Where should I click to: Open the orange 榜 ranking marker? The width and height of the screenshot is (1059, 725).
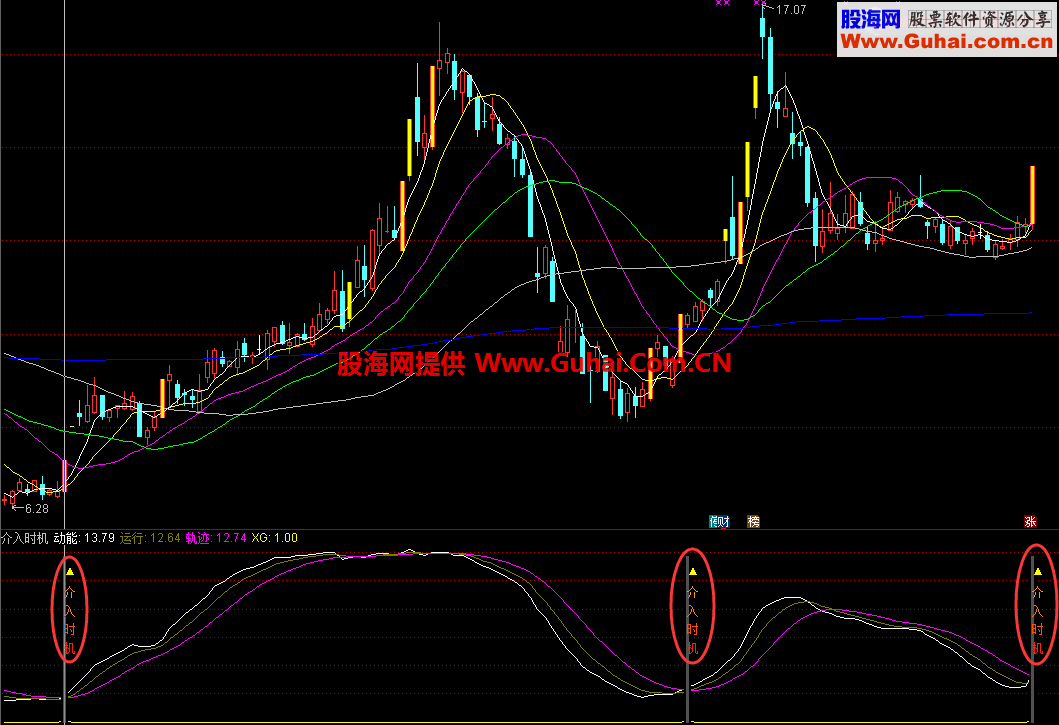coord(754,522)
